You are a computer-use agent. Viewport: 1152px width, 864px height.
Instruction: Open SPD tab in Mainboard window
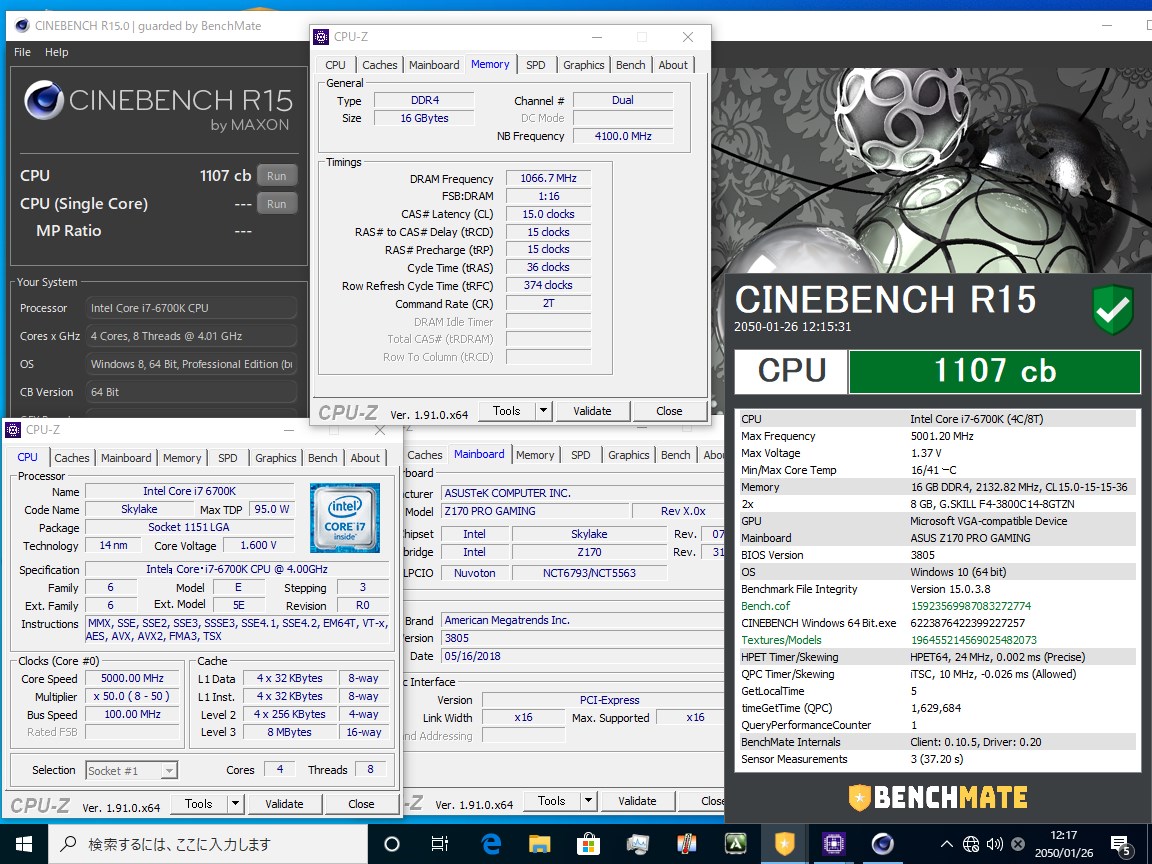(x=580, y=455)
